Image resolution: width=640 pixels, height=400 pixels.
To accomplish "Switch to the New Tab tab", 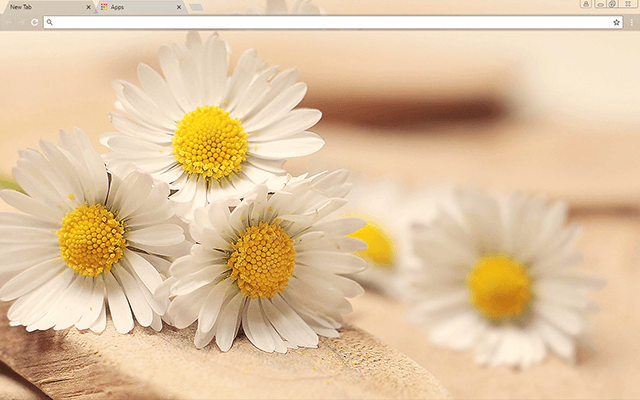I will click(48, 7).
